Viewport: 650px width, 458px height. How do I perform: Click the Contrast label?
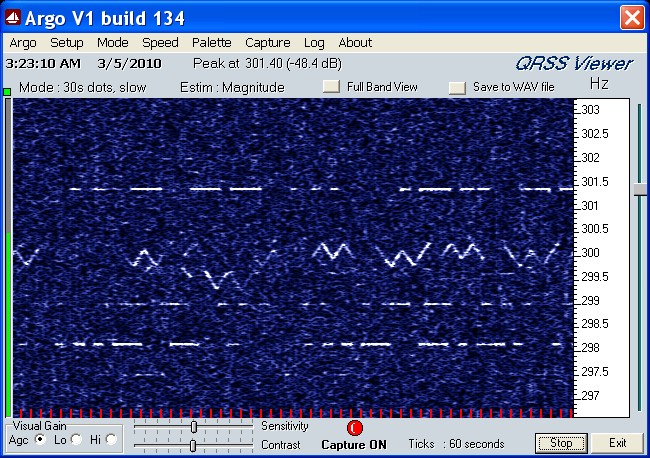281,445
